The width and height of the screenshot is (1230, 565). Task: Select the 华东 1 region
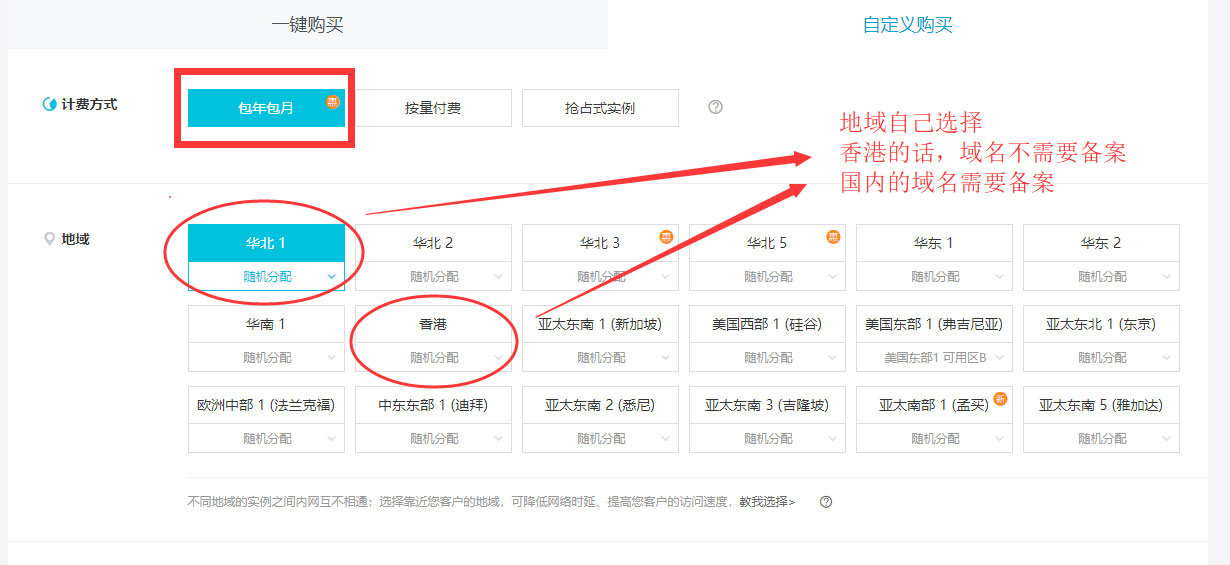pos(934,243)
